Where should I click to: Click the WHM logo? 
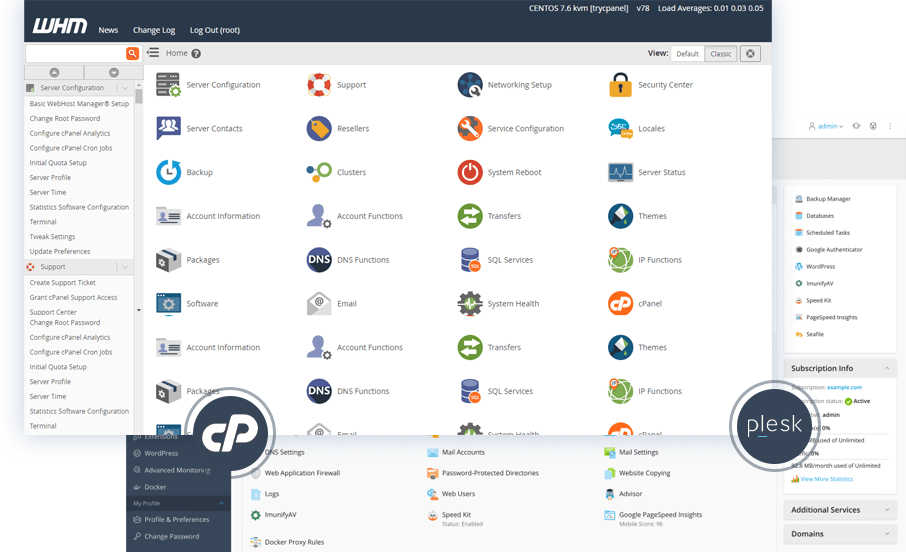tap(60, 26)
